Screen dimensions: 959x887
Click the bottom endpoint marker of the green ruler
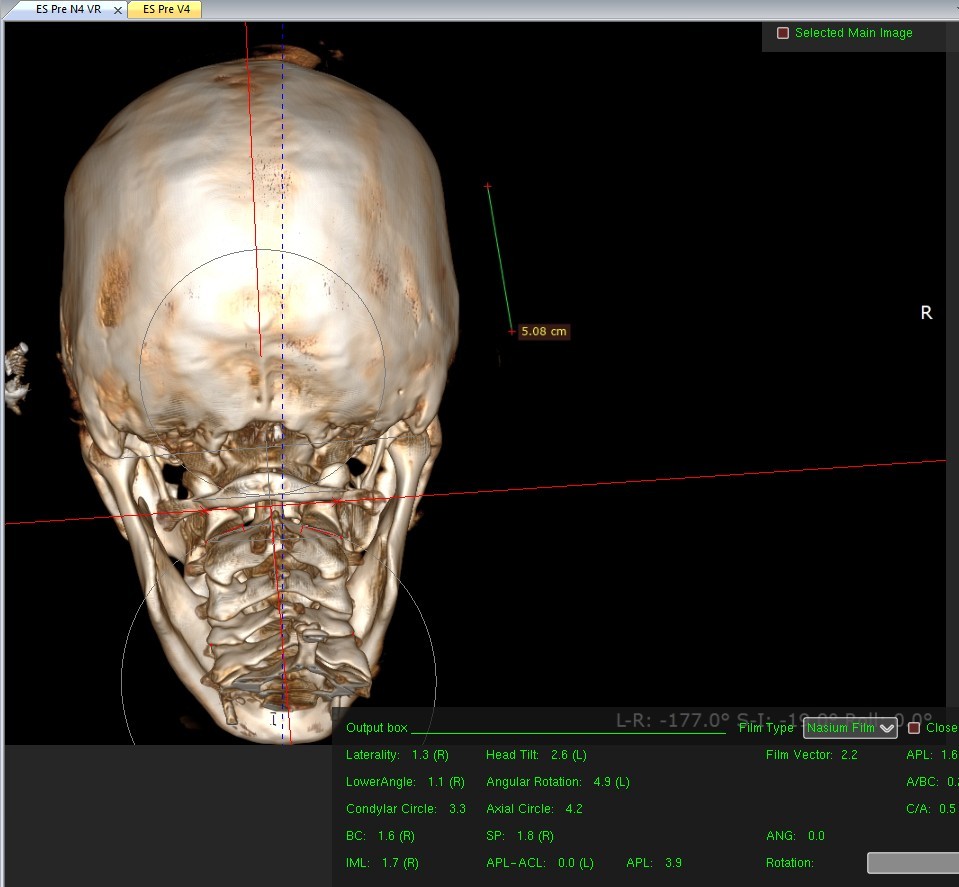point(511,331)
